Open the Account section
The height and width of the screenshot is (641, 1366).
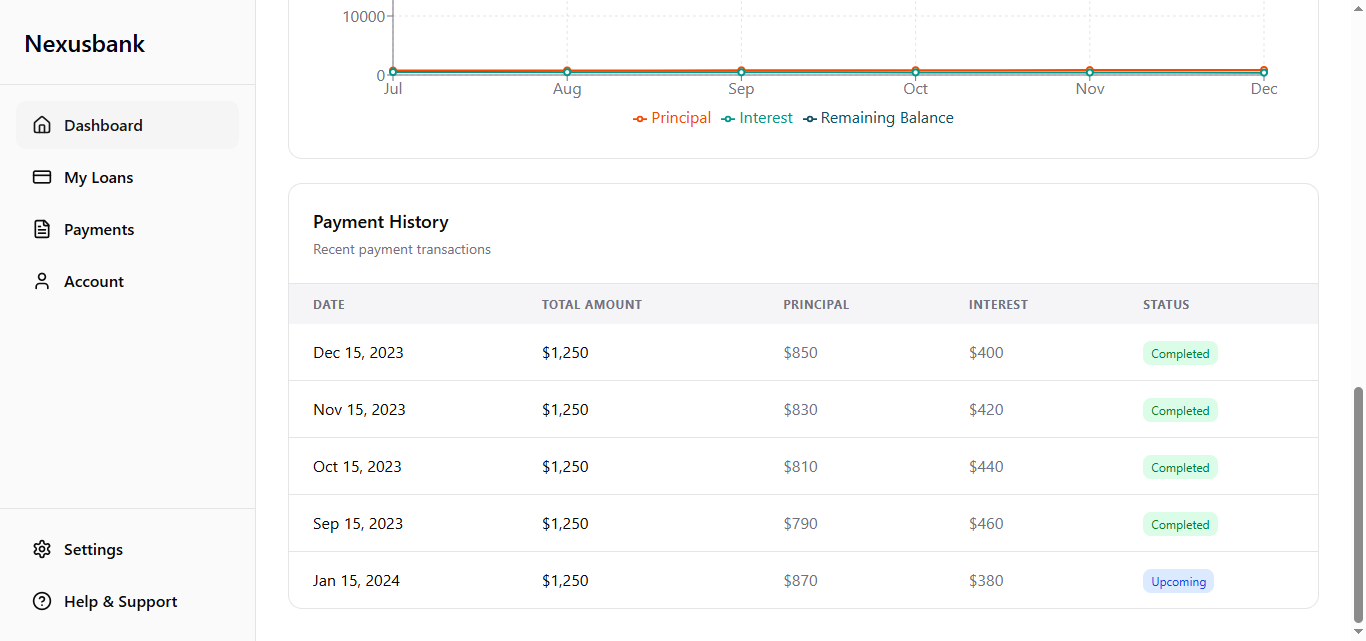click(x=94, y=281)
